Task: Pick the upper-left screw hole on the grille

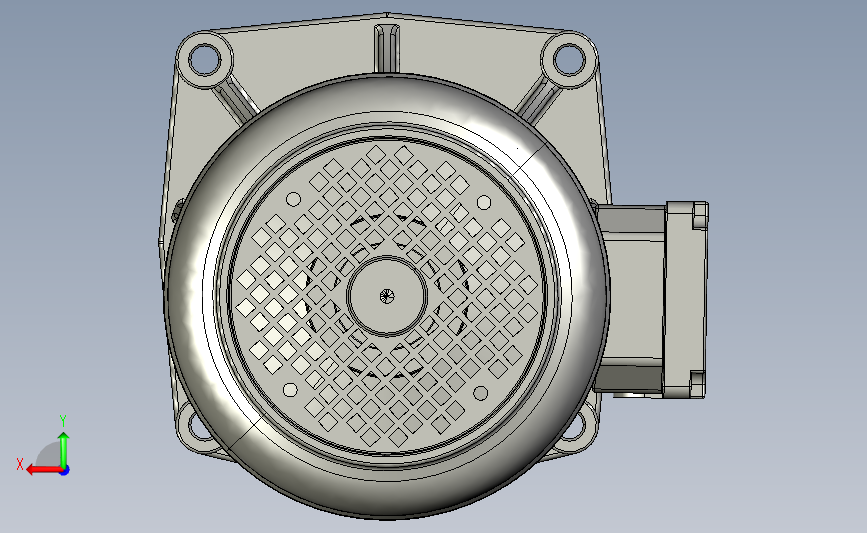Action: (294, 199)
